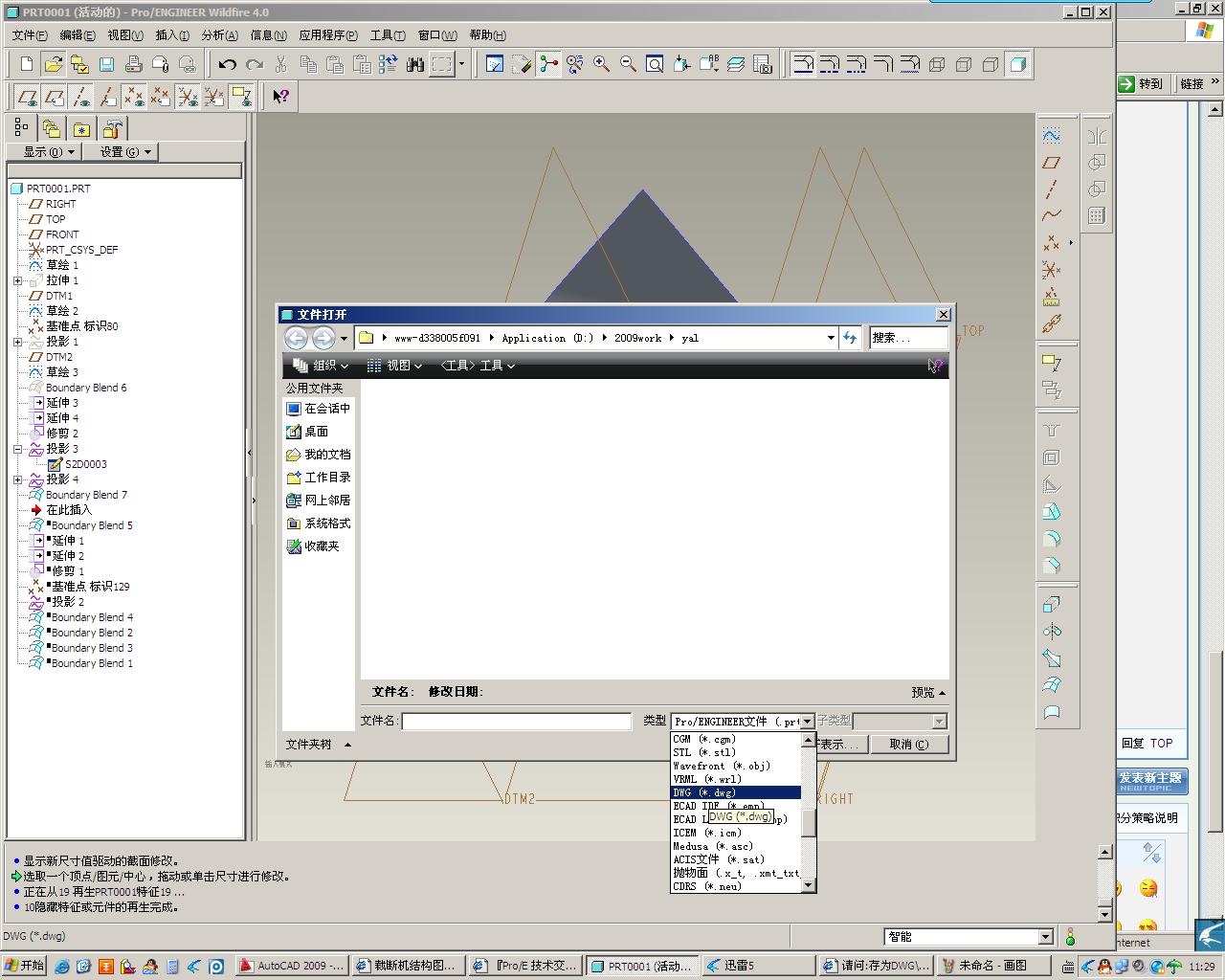
Task: Open the 视图 dropdown in file dialog
Action: click(394, 366)
